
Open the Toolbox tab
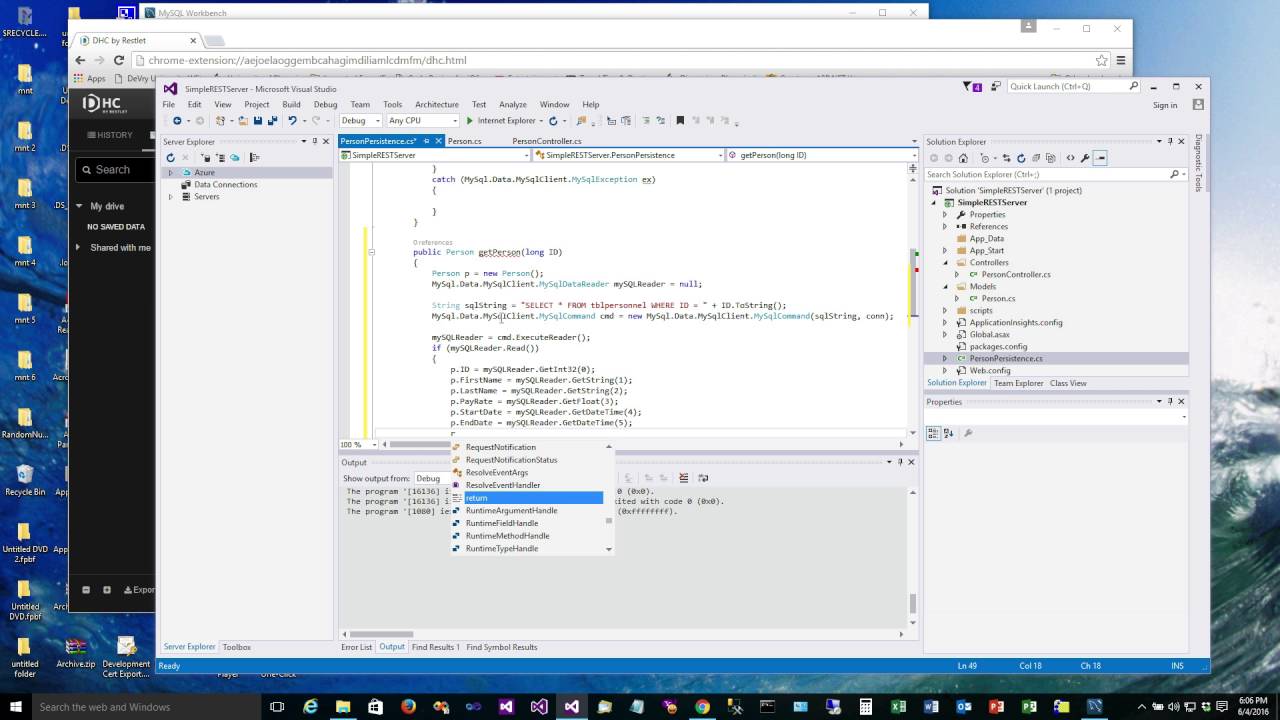[237, 647]
